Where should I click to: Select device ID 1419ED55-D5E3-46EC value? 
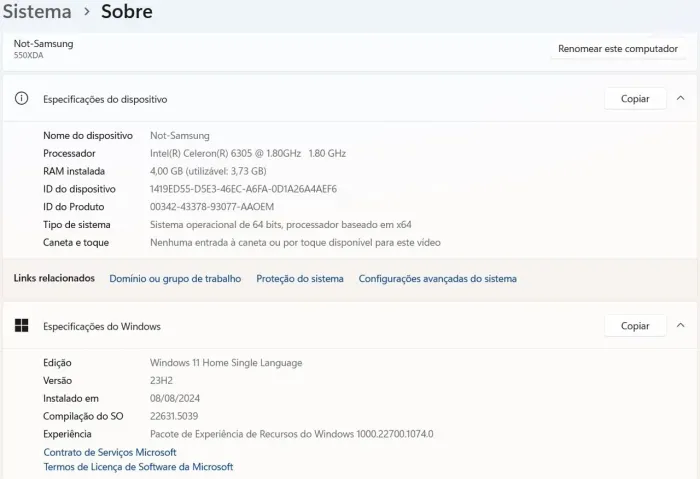pyautogui.click(x=243, y=189)
